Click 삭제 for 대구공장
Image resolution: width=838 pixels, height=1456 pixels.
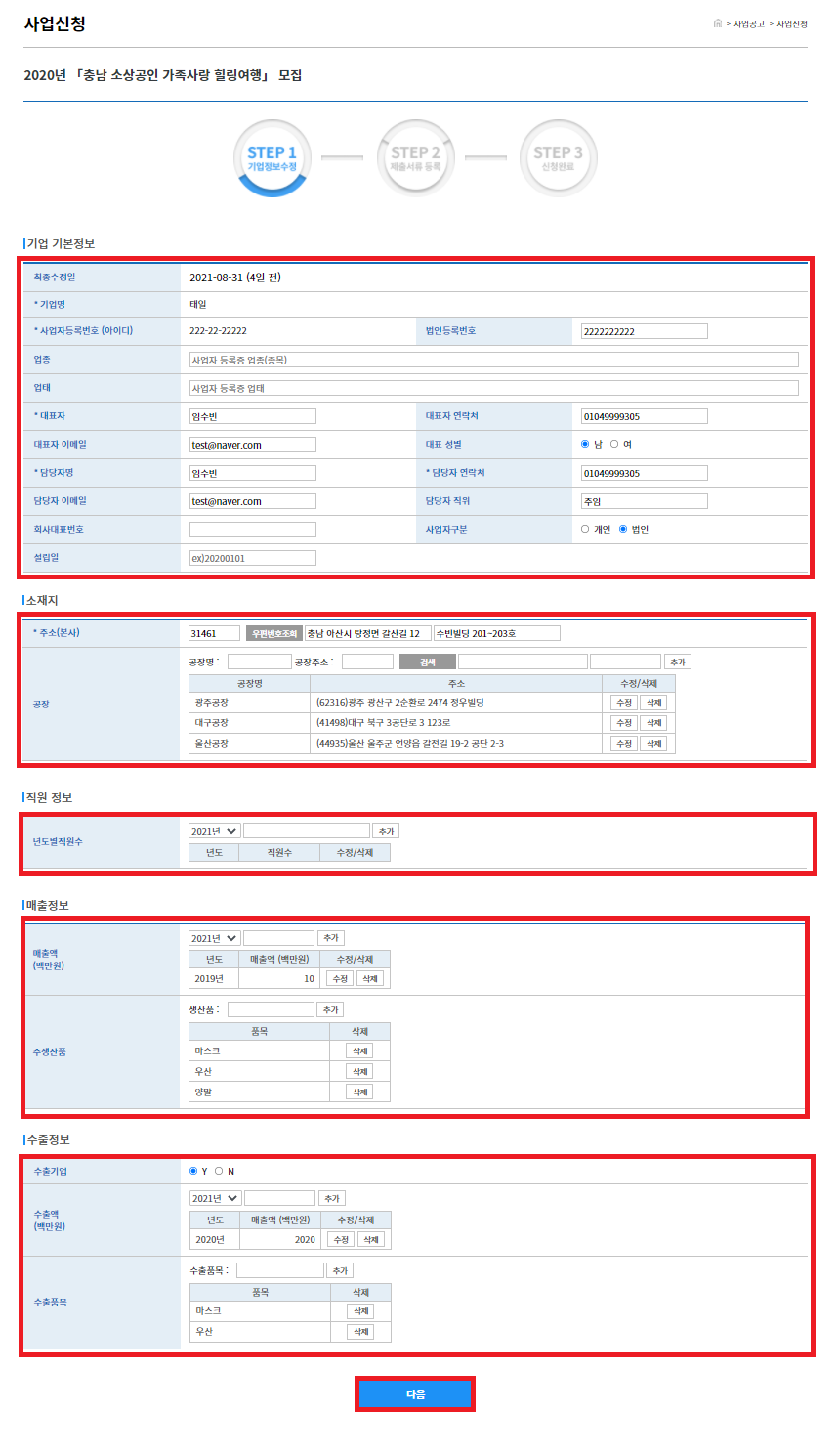point(654,723)
